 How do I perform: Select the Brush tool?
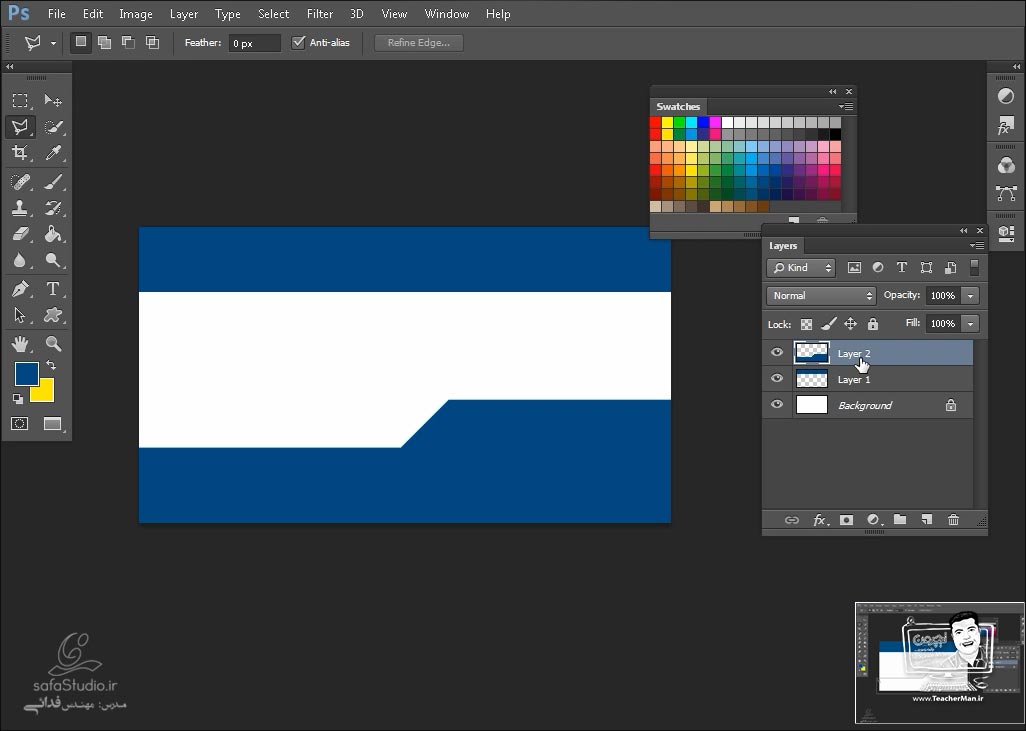[52, 181]
